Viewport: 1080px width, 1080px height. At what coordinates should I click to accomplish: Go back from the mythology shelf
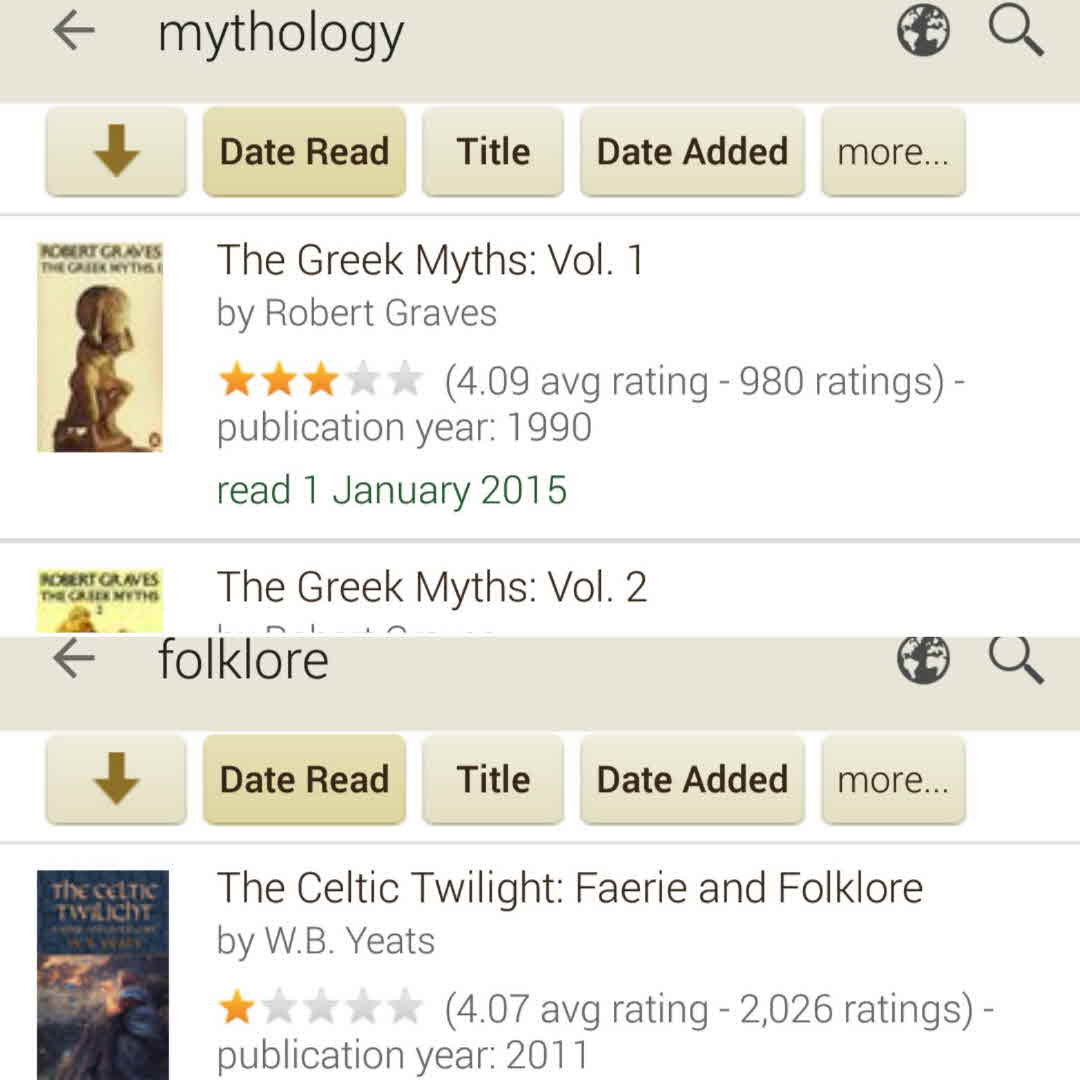[74, 32]
